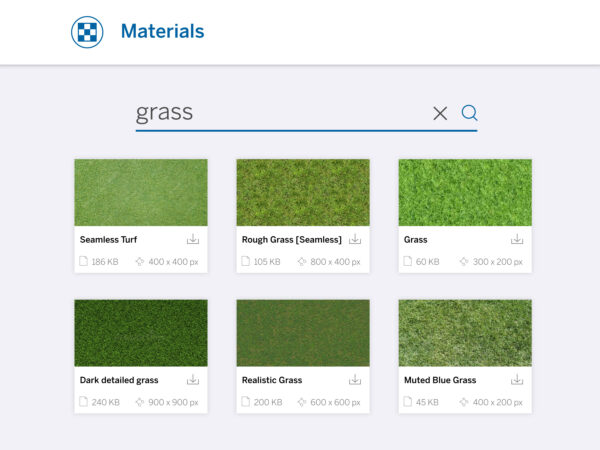Click the file size icon on Seamless Turf
The height and width of the screenshot is (450, 600).
(x=84, y=262)
